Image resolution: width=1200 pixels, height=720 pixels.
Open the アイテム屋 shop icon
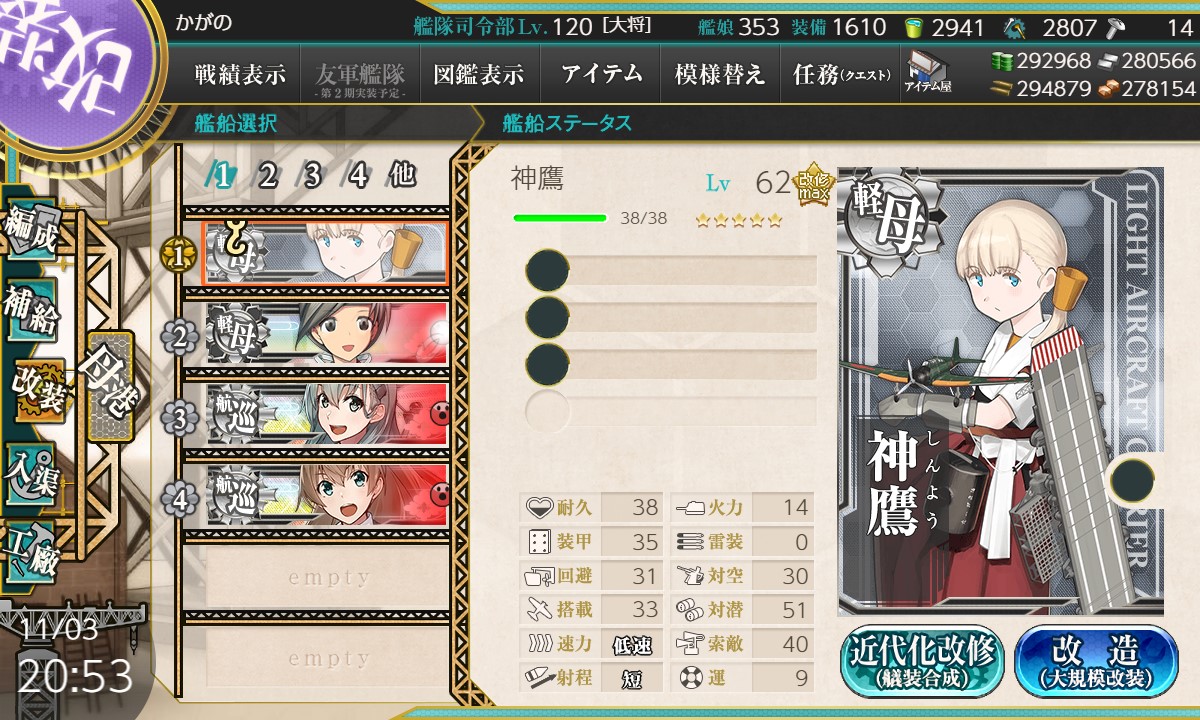(928, 72)
